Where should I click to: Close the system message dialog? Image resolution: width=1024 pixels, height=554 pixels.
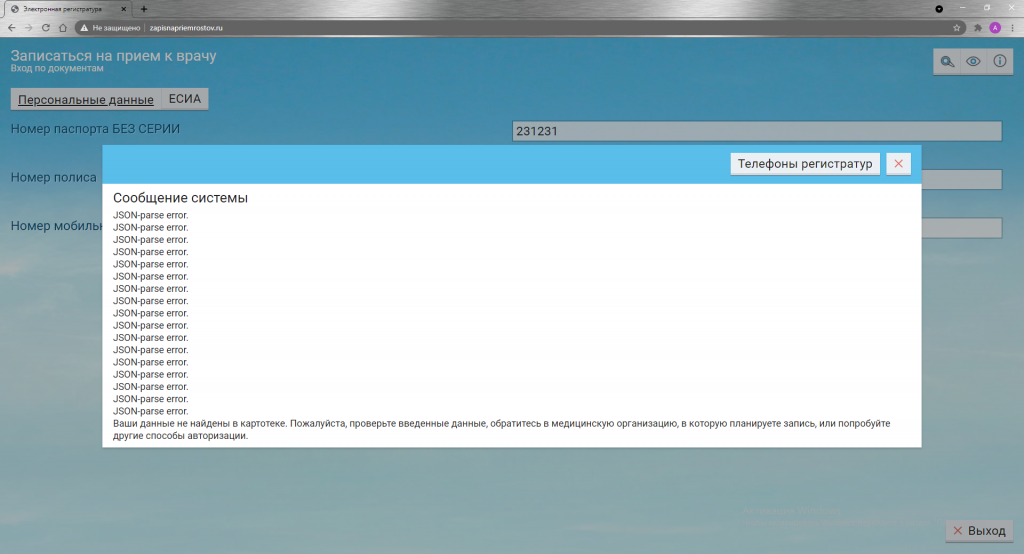(x=898, y=164)
